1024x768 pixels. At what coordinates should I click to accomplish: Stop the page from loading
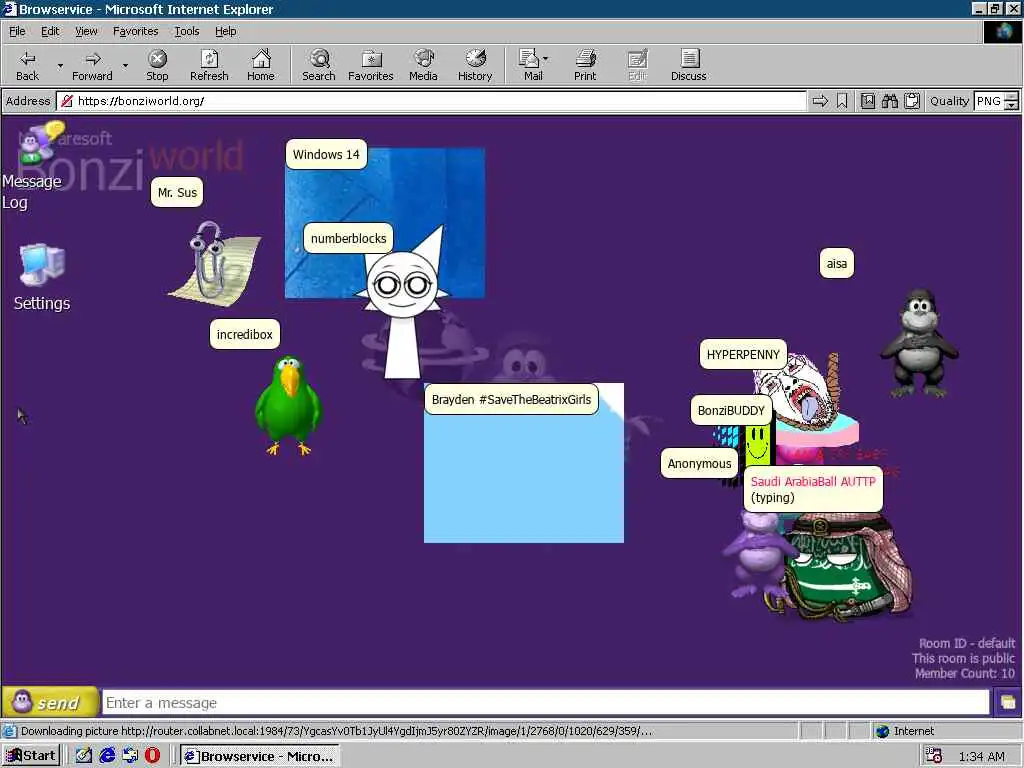click(157, 65)
